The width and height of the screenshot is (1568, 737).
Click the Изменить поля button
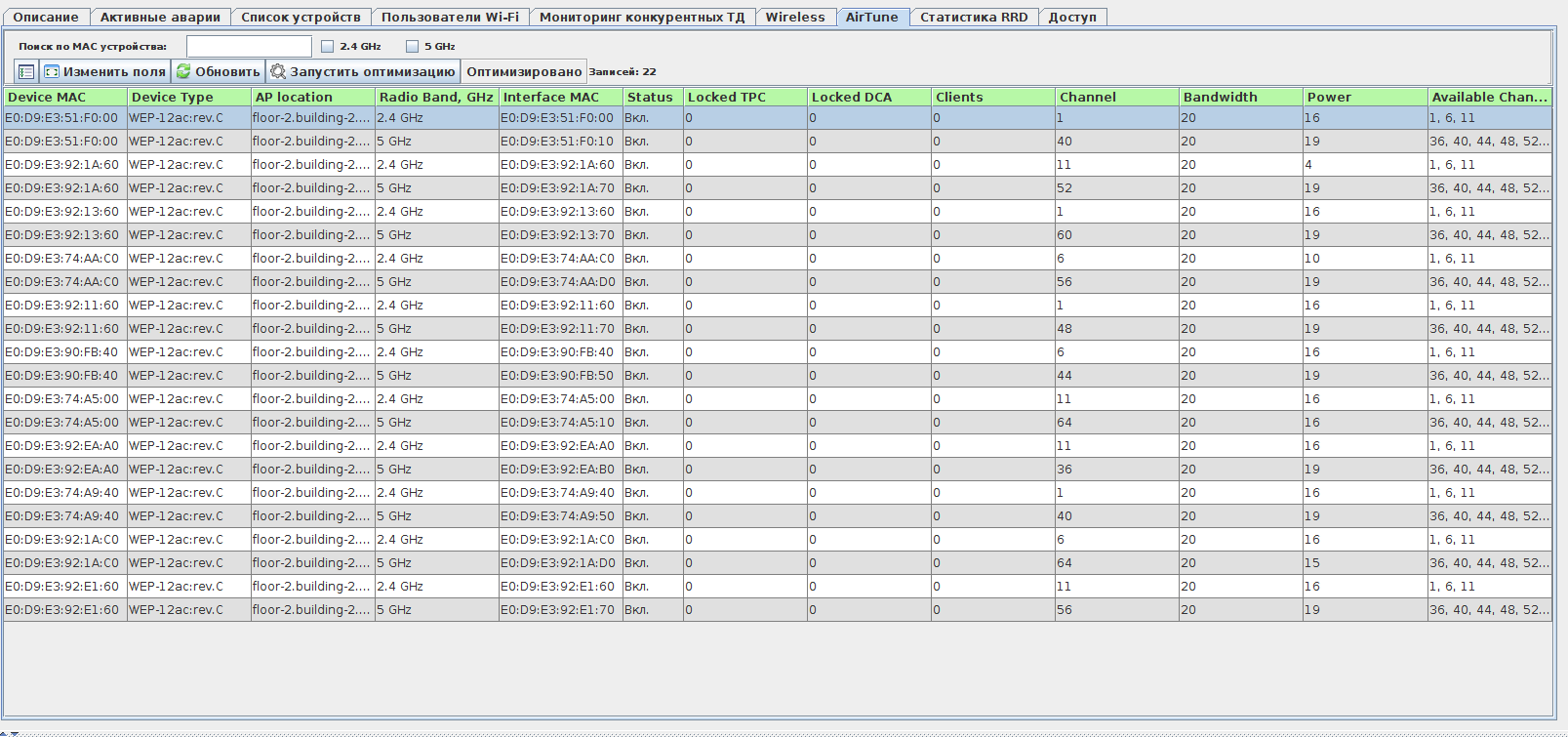click(x=105, y=71)
